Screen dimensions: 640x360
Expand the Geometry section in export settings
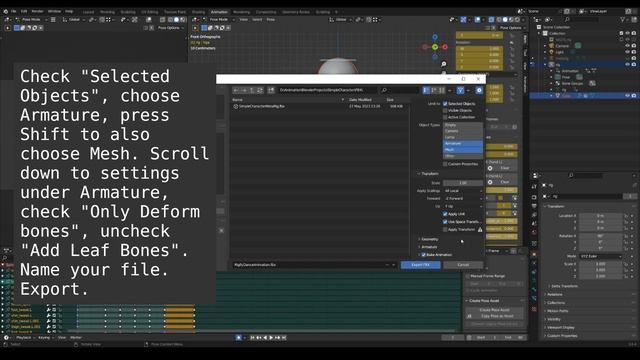(x=428, y=239)
